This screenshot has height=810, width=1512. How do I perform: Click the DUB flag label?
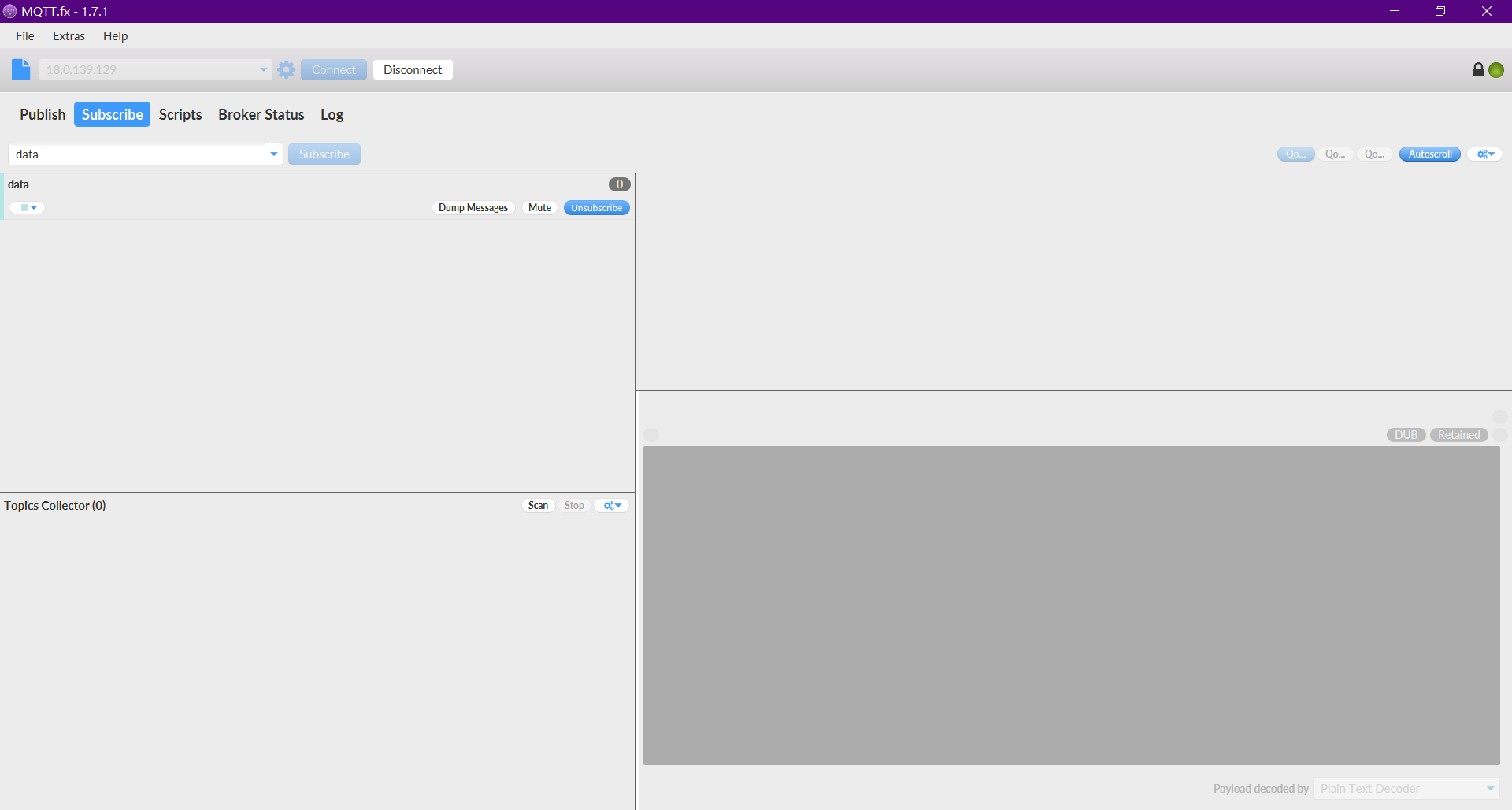pyautogui.click(x=1406, y=435)
